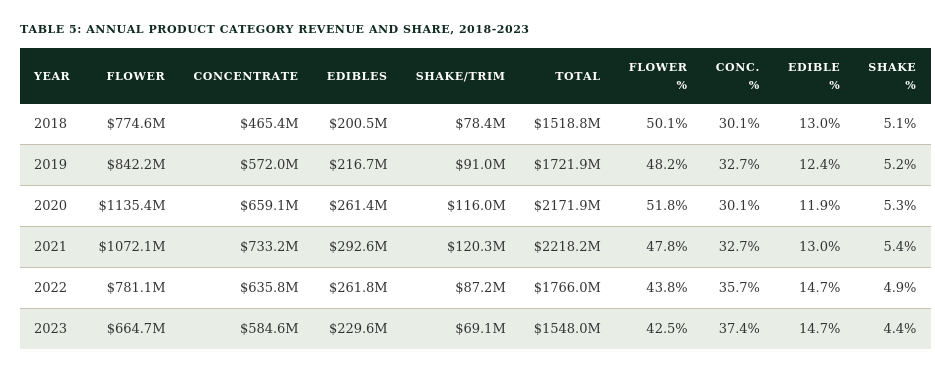Select flower revenue $774.6M
Screen dimensions: 935x369
pyautogui.click(x=136, y=123)
